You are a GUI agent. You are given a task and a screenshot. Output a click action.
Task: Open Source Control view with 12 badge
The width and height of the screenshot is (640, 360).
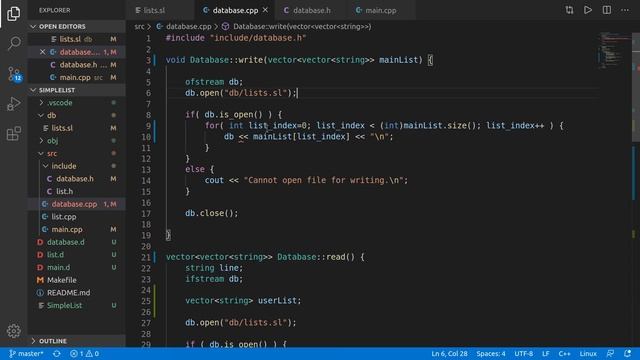pos(13,74)
